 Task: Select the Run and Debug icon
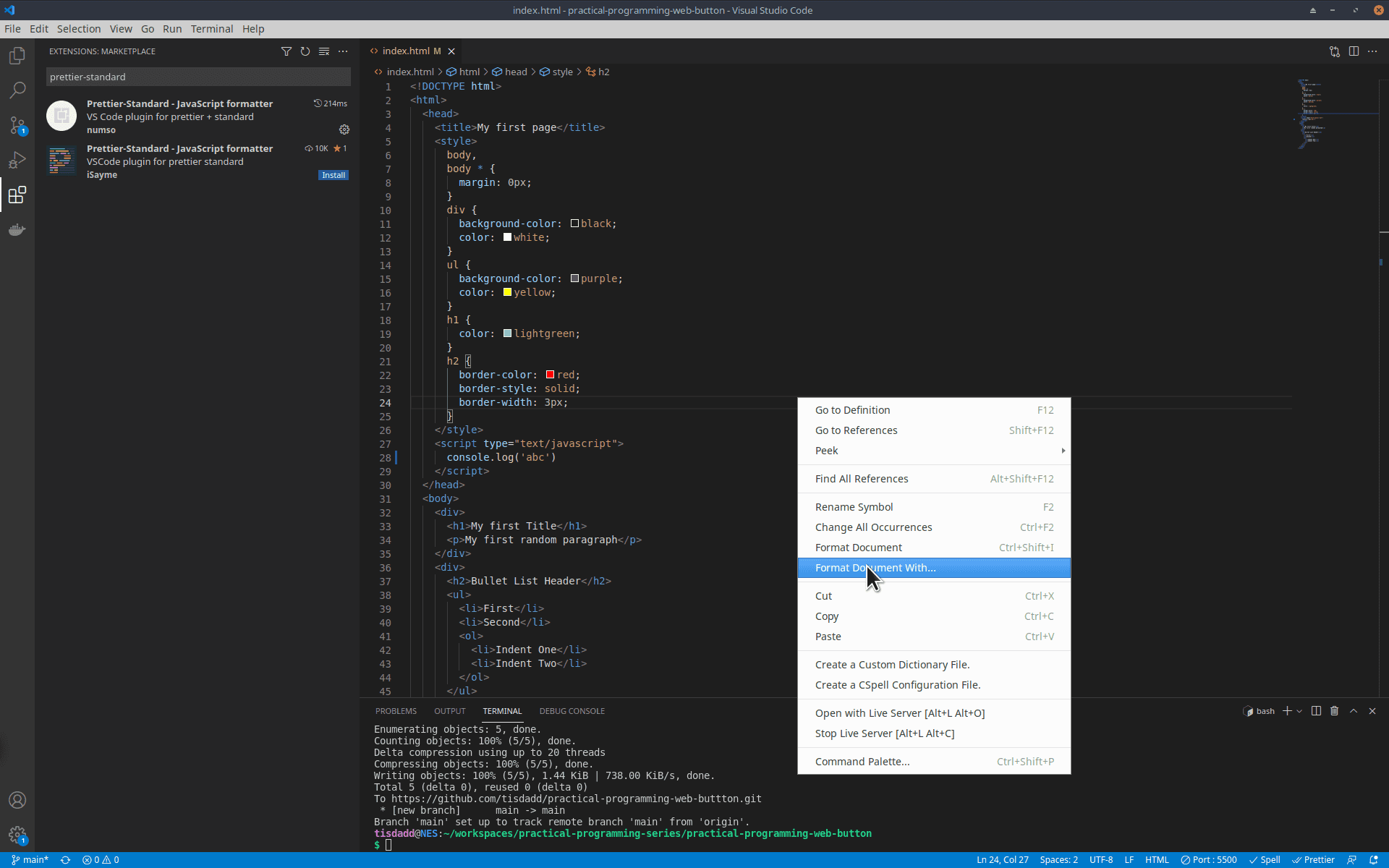pos(17,160)
